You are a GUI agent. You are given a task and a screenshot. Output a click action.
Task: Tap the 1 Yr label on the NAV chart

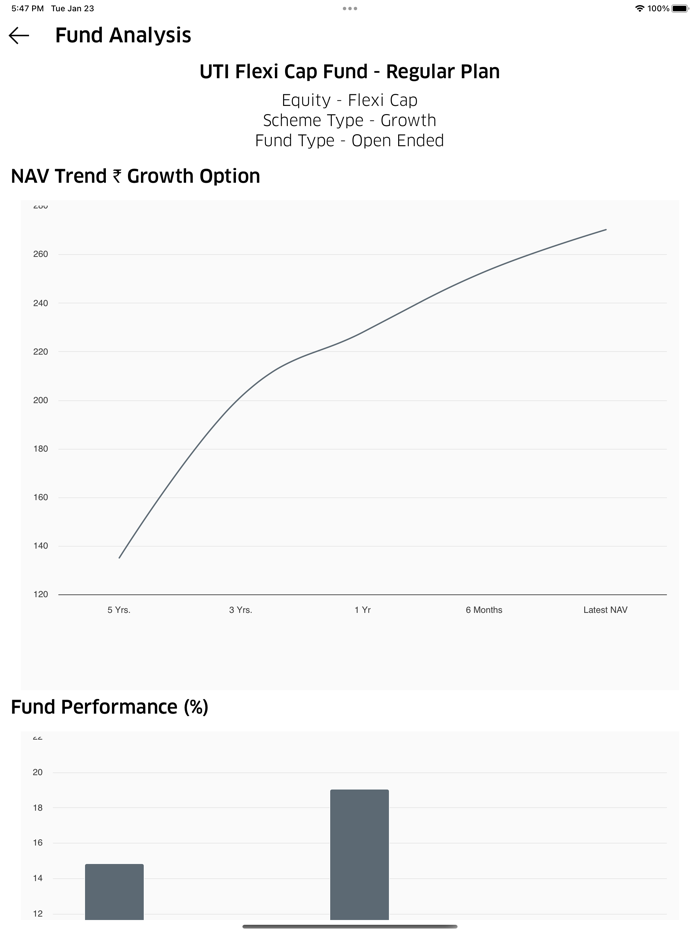362,610
